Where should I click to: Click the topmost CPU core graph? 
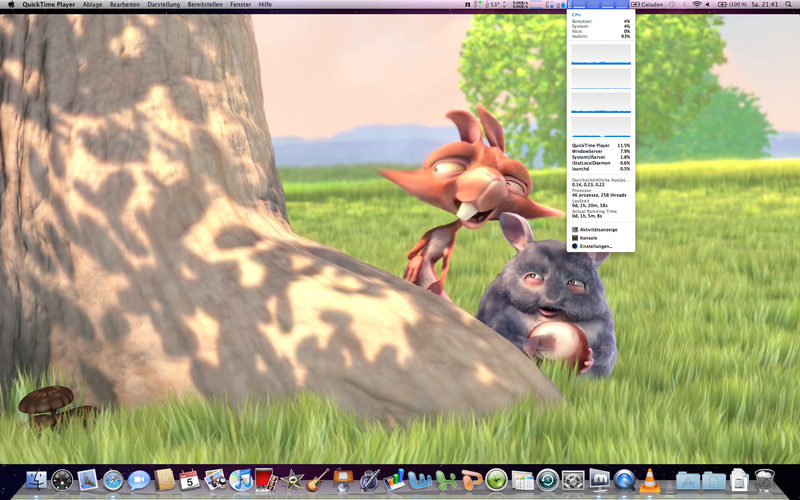click(601, 54)
